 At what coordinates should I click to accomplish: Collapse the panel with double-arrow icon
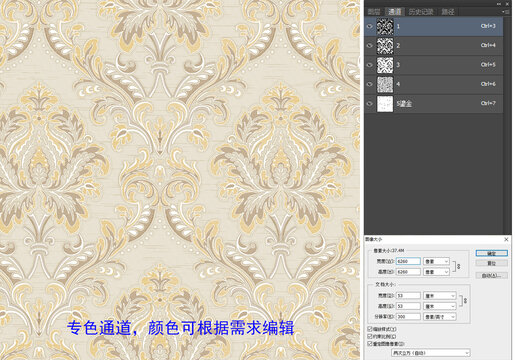(x=499, y=4)
